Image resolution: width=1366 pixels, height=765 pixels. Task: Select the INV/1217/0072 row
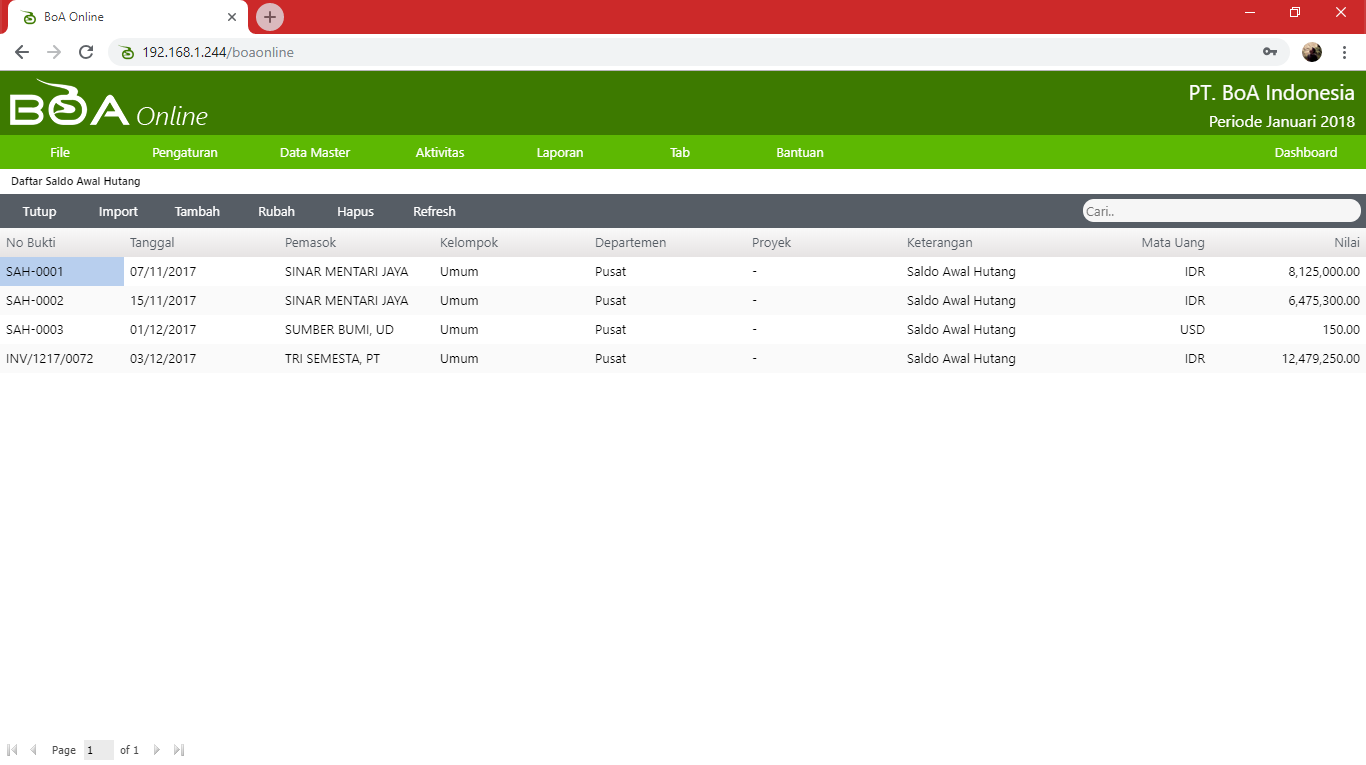click(x=50, y=359)
